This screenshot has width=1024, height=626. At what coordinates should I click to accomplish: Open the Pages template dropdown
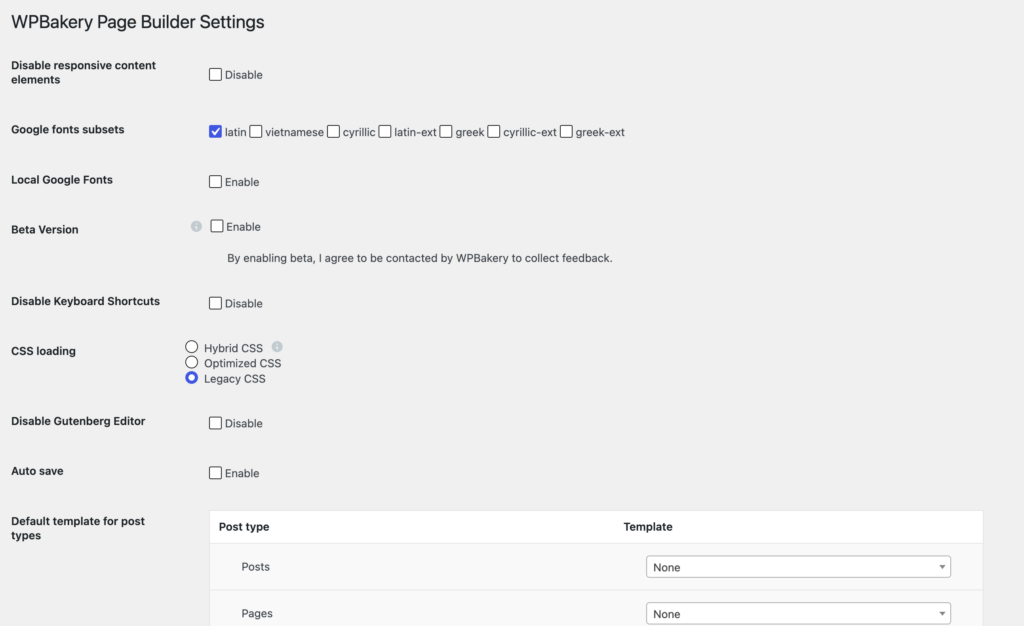798,614
